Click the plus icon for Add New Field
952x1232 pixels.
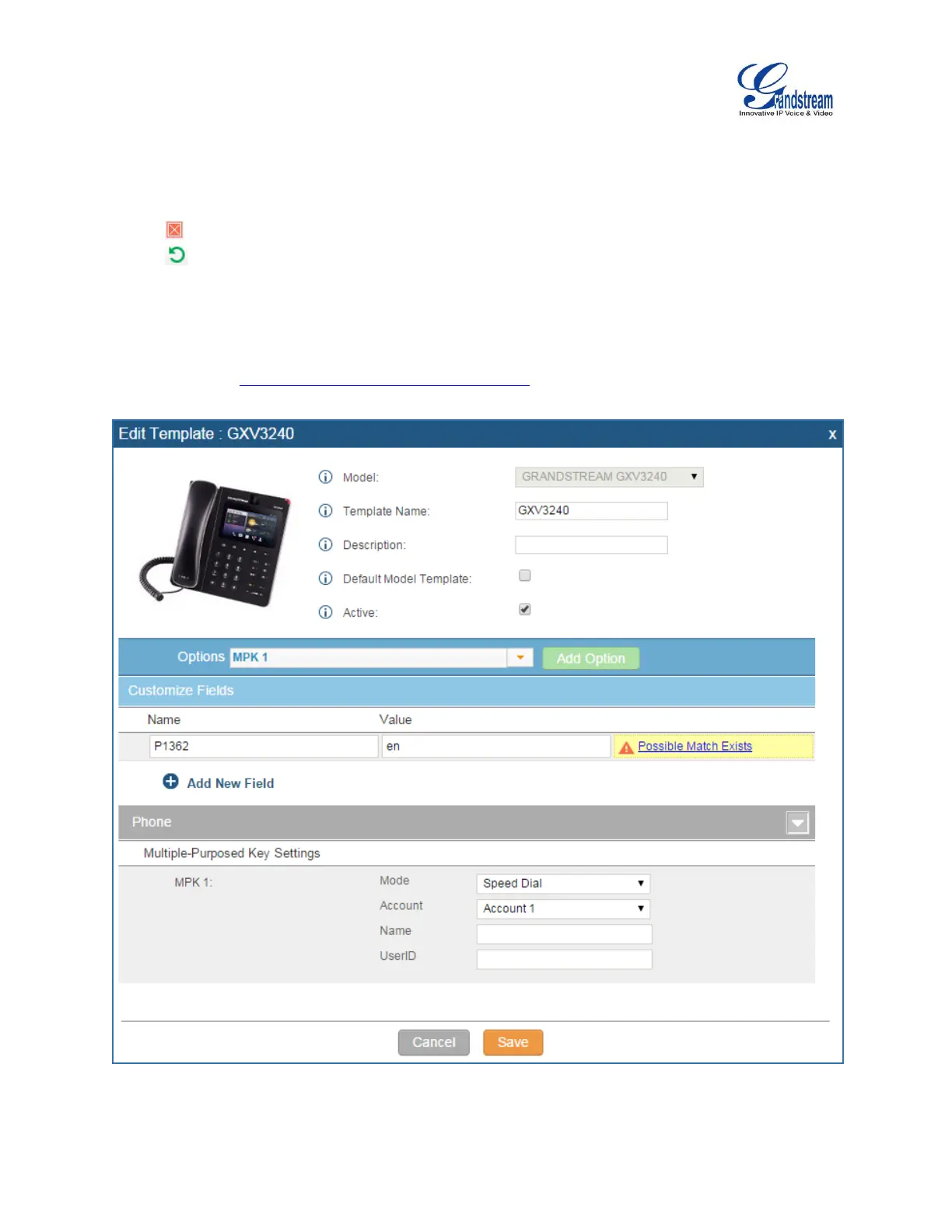[170, 782]
